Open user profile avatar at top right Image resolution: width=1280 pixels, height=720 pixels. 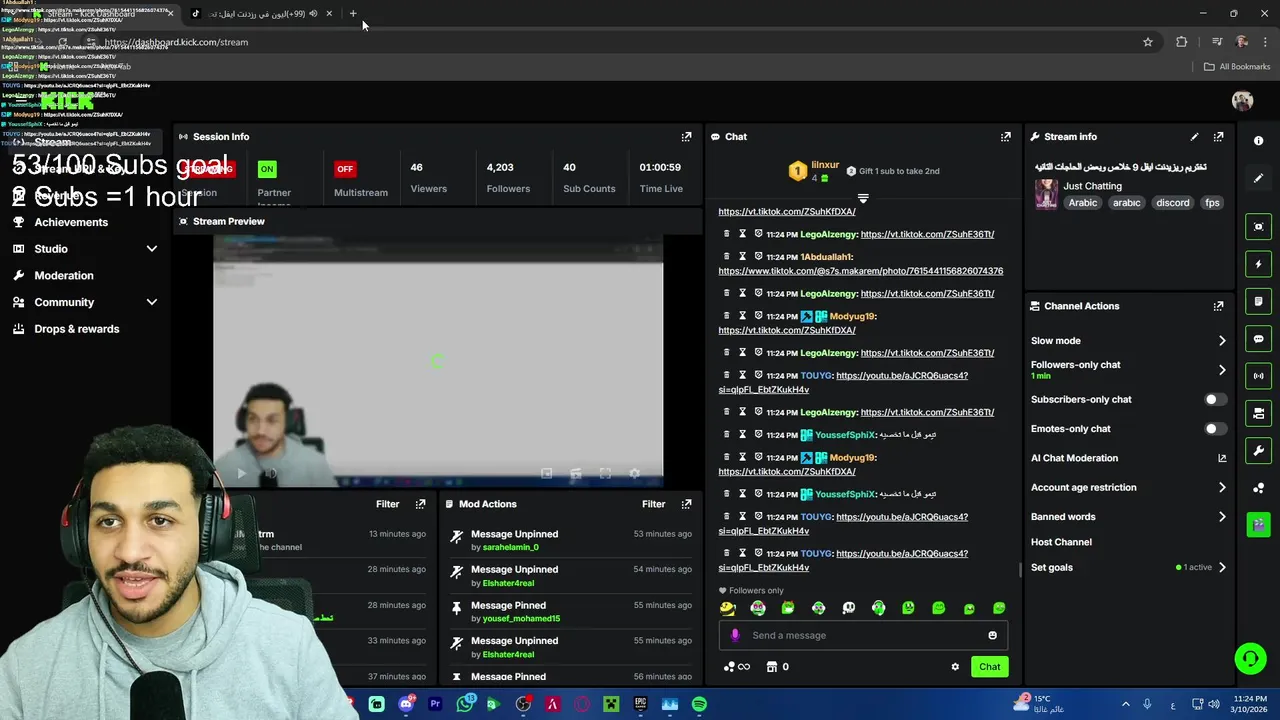click(x=1242, y=100)
